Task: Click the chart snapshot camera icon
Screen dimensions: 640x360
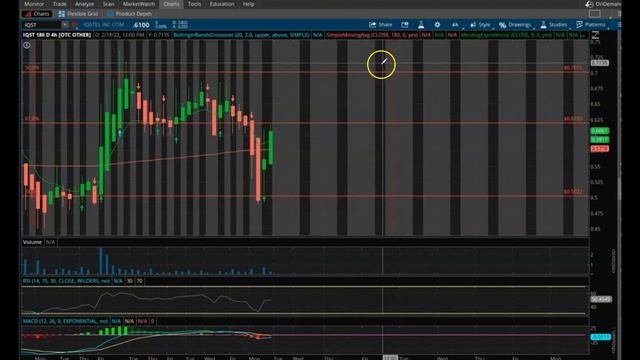Action: coord(404,25)
